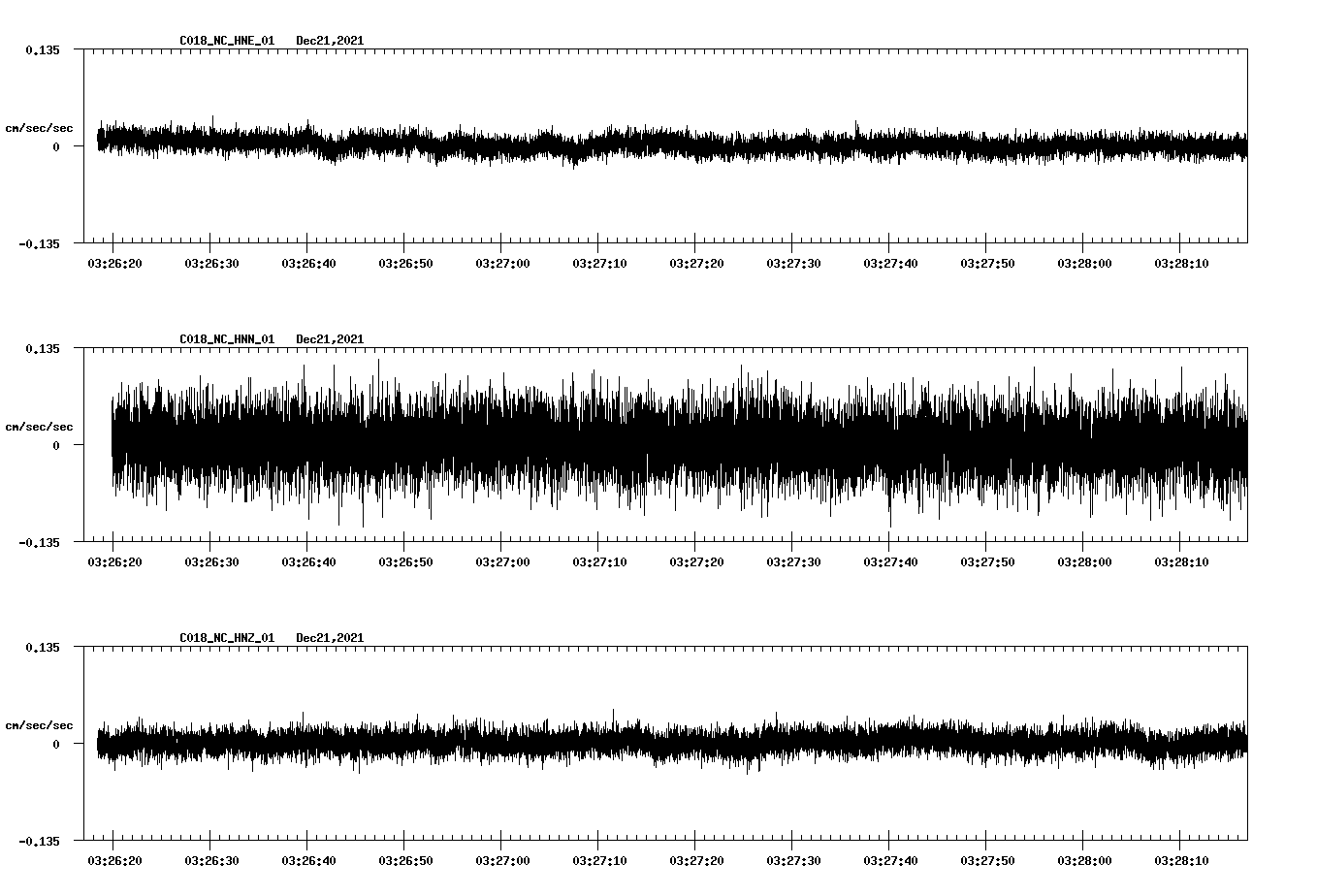Click the HNZ plot's Dec21,2021 date
The width and height of the screenshot is (1317, 896).
pyautogui.click(x=330, y=638)
